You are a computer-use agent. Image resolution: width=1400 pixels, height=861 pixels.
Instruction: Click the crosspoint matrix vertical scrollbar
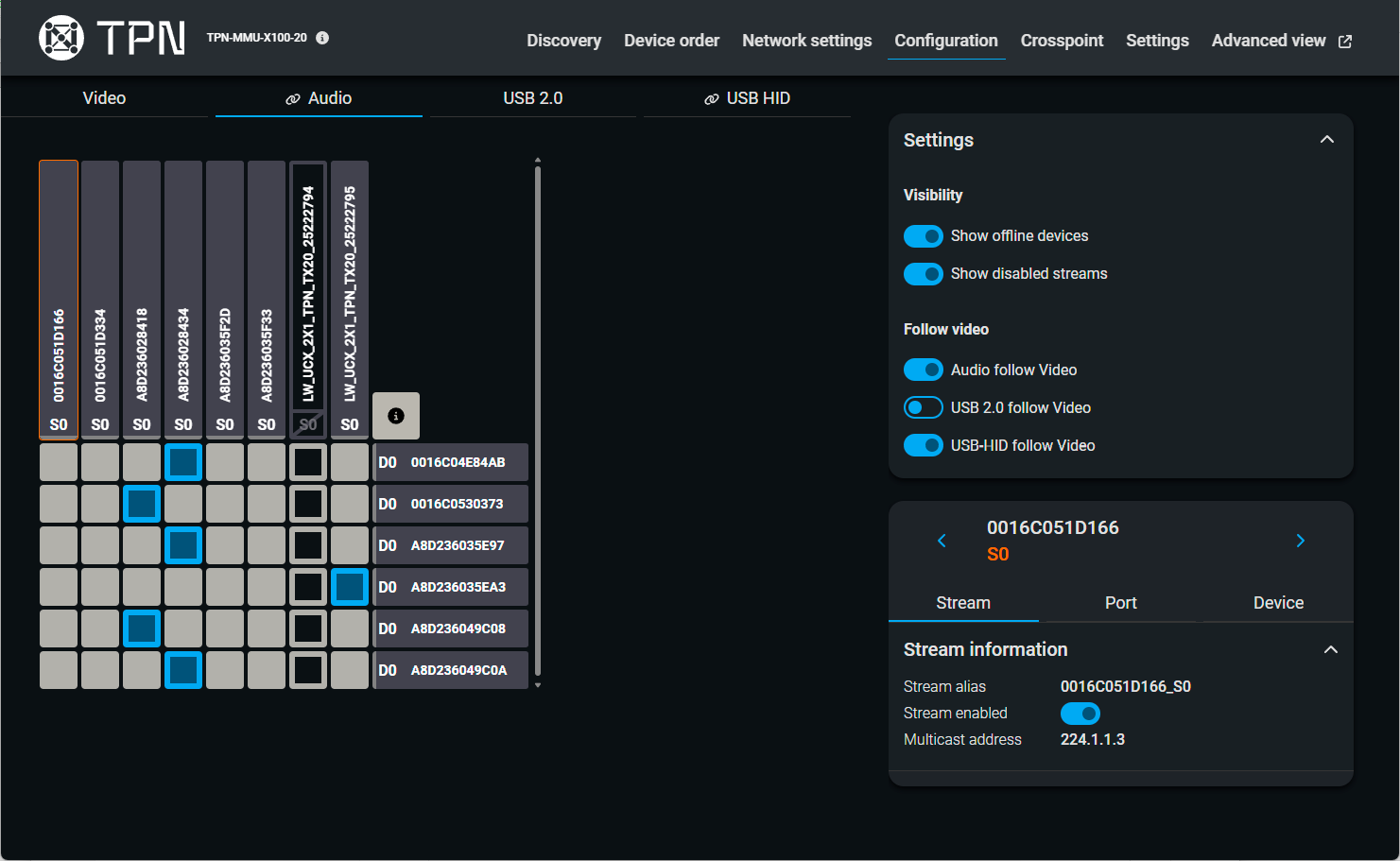[x=538, y=422]
